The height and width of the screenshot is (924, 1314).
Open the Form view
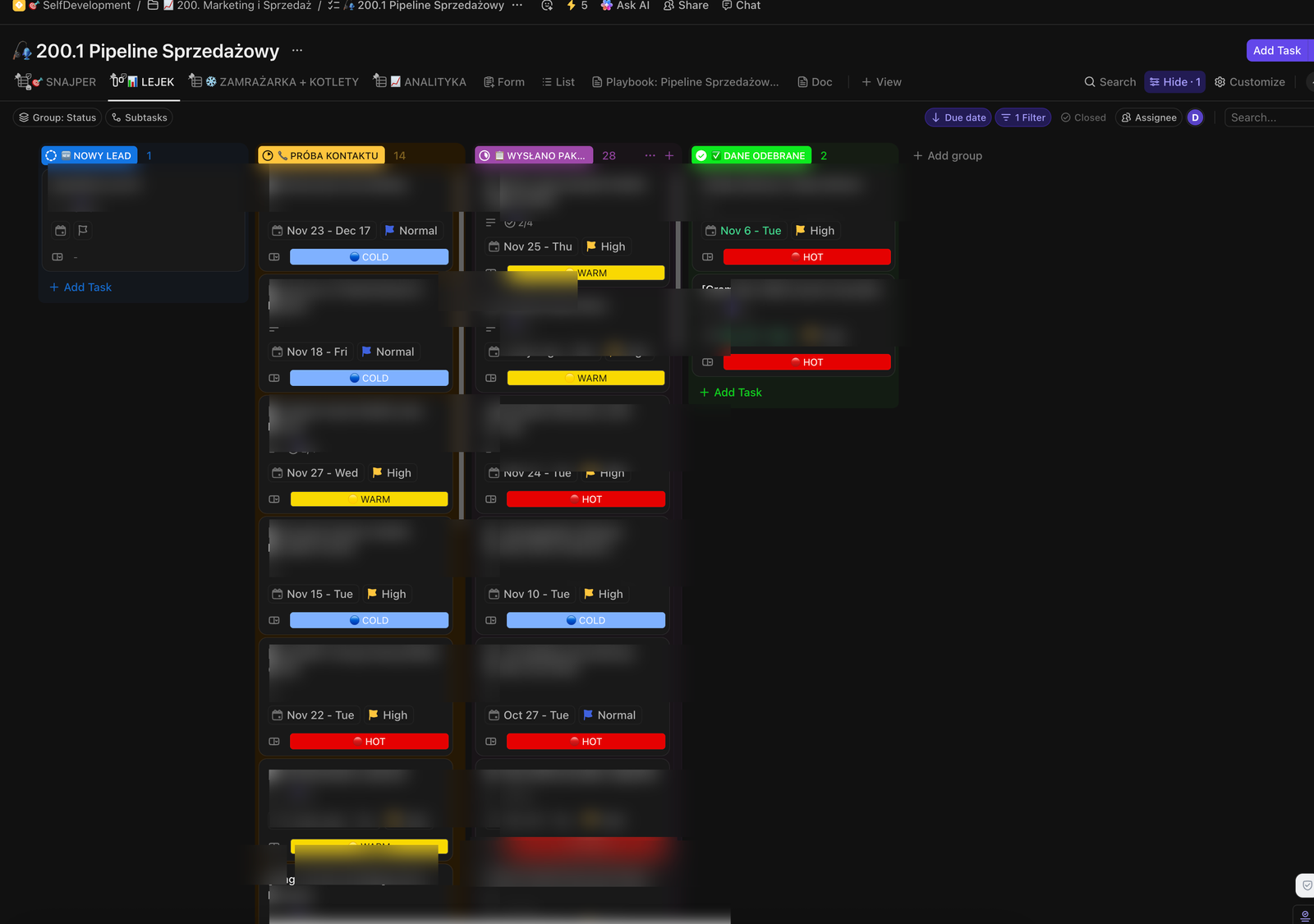[x=503, y=81]
